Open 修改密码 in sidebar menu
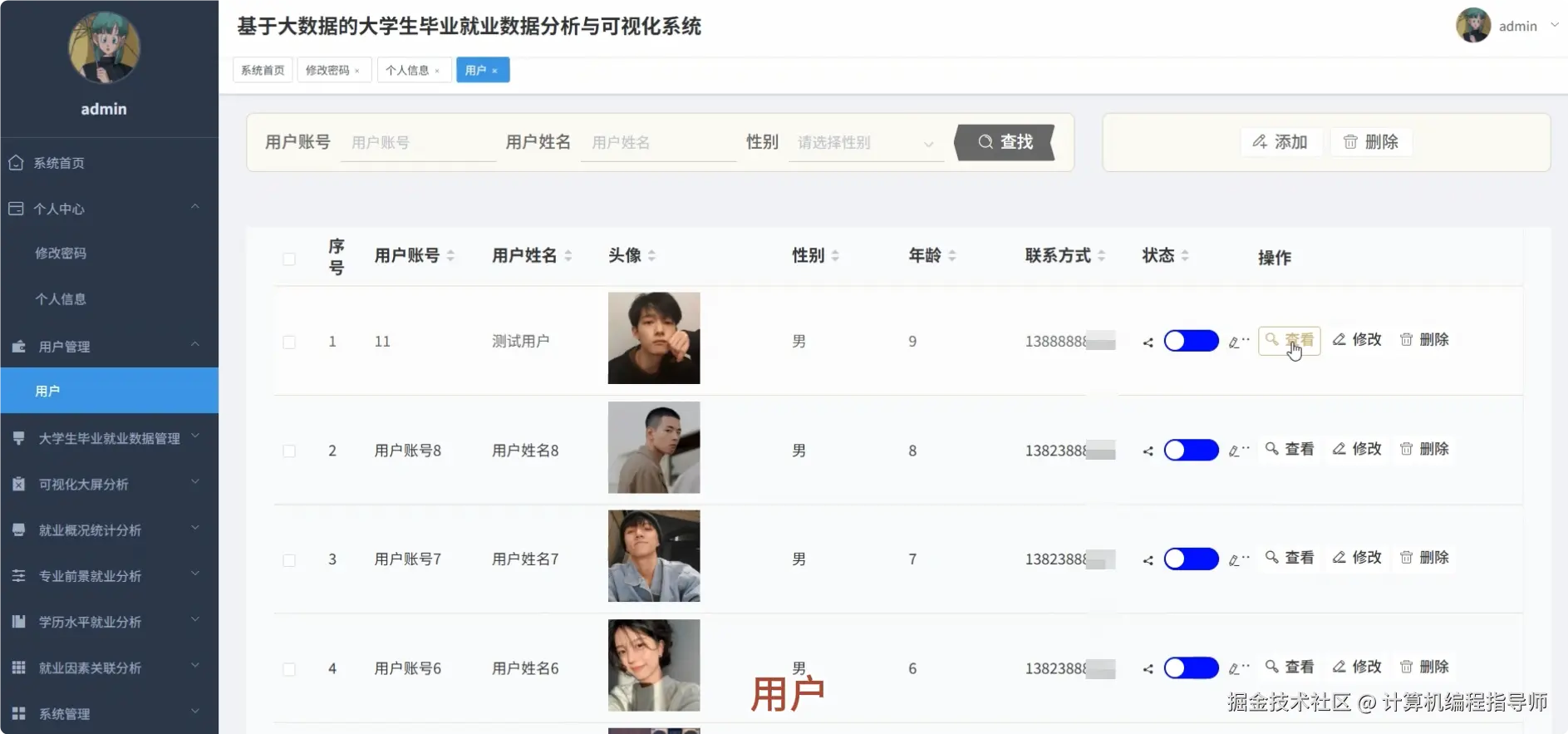The width and height of the screenshot is (1568, 734). [61, 254]
